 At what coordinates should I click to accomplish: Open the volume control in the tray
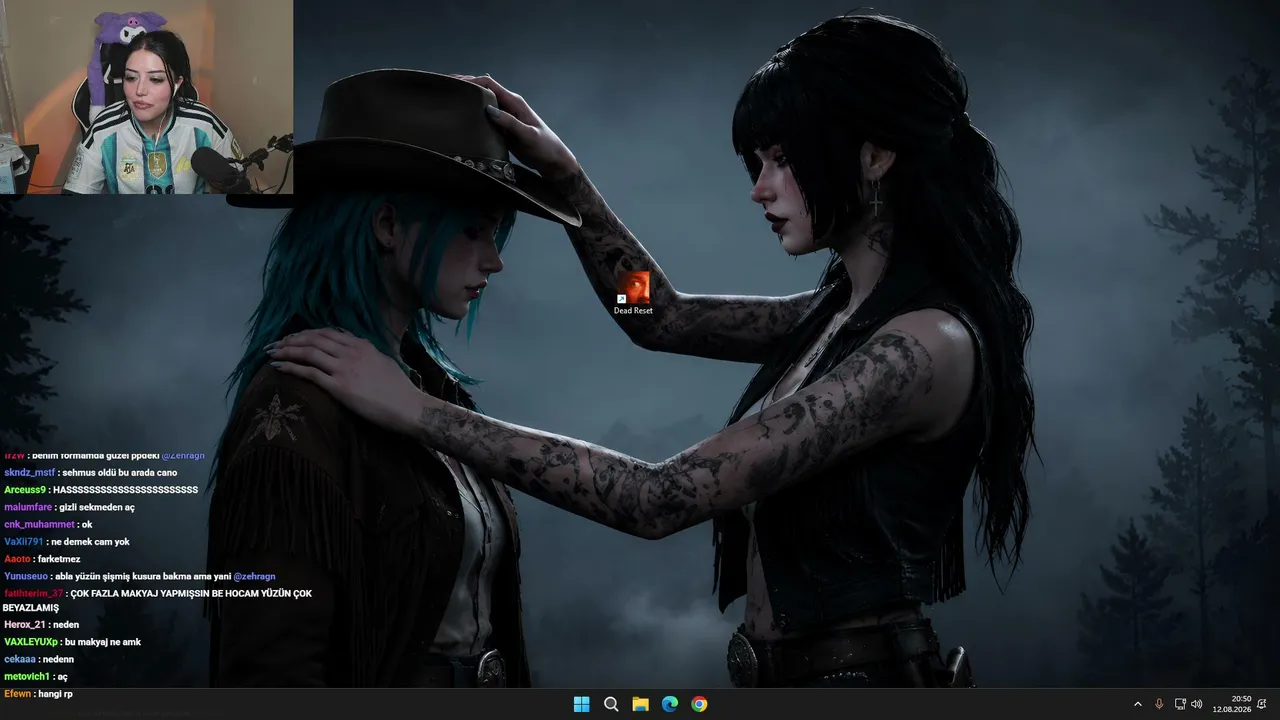click(x=1197, y=704)
